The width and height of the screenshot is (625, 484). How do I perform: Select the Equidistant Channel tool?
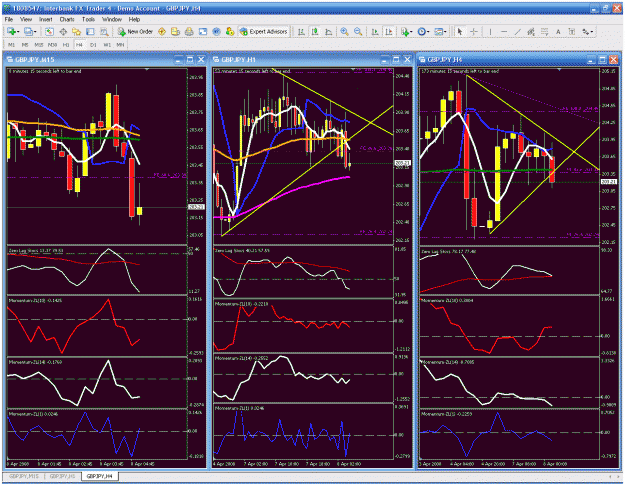click(531, 31)
